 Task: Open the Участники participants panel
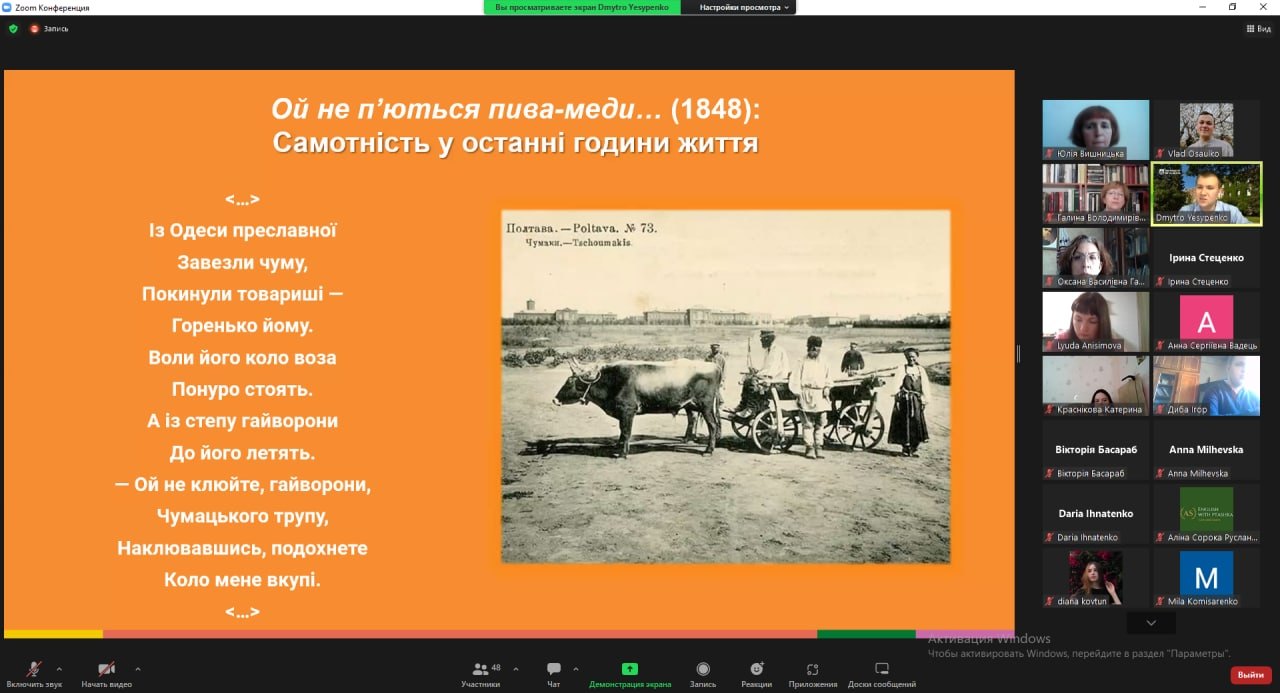pos(481,674)
